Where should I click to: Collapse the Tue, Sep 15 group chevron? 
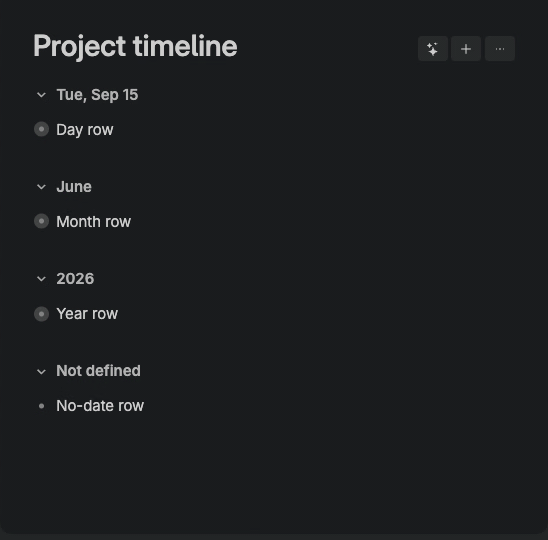(x=41, y=95)
